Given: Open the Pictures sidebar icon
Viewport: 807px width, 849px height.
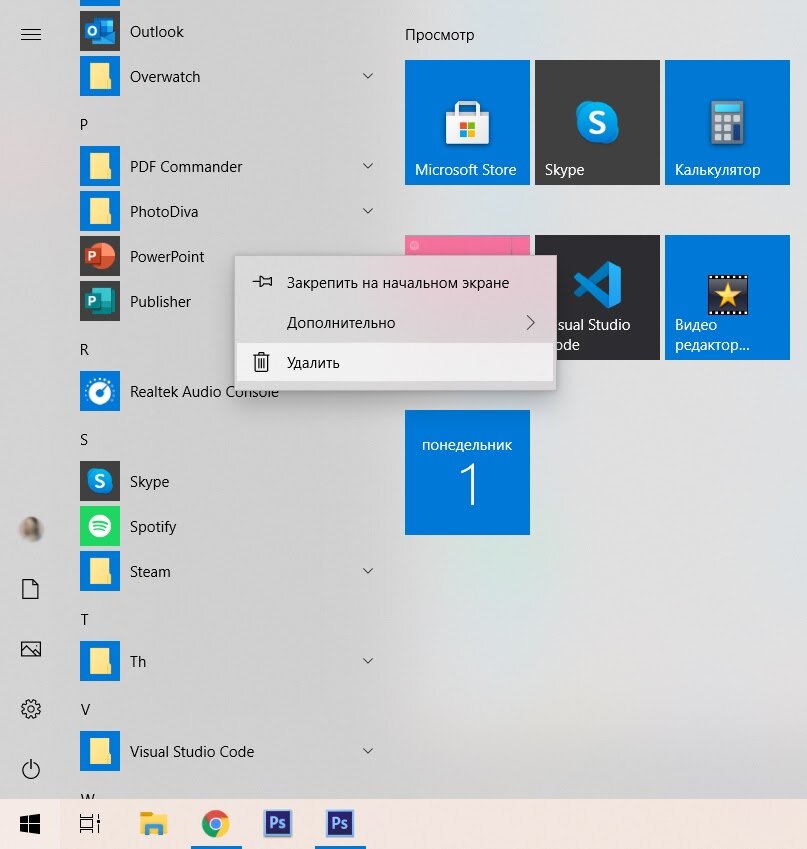Looking at the screenshot, I should [31, 649].
